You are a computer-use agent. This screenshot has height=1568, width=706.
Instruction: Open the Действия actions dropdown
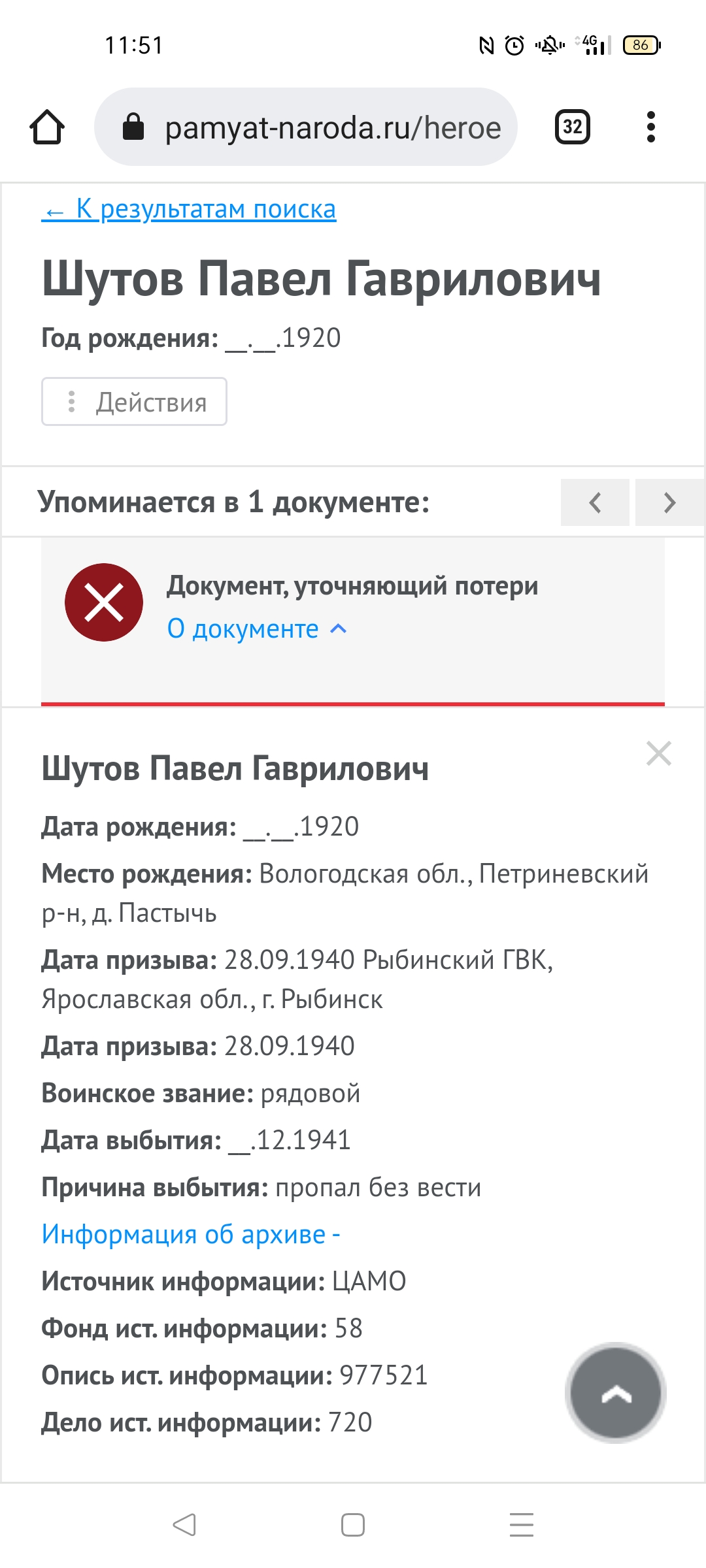click(x=135, y=402)
